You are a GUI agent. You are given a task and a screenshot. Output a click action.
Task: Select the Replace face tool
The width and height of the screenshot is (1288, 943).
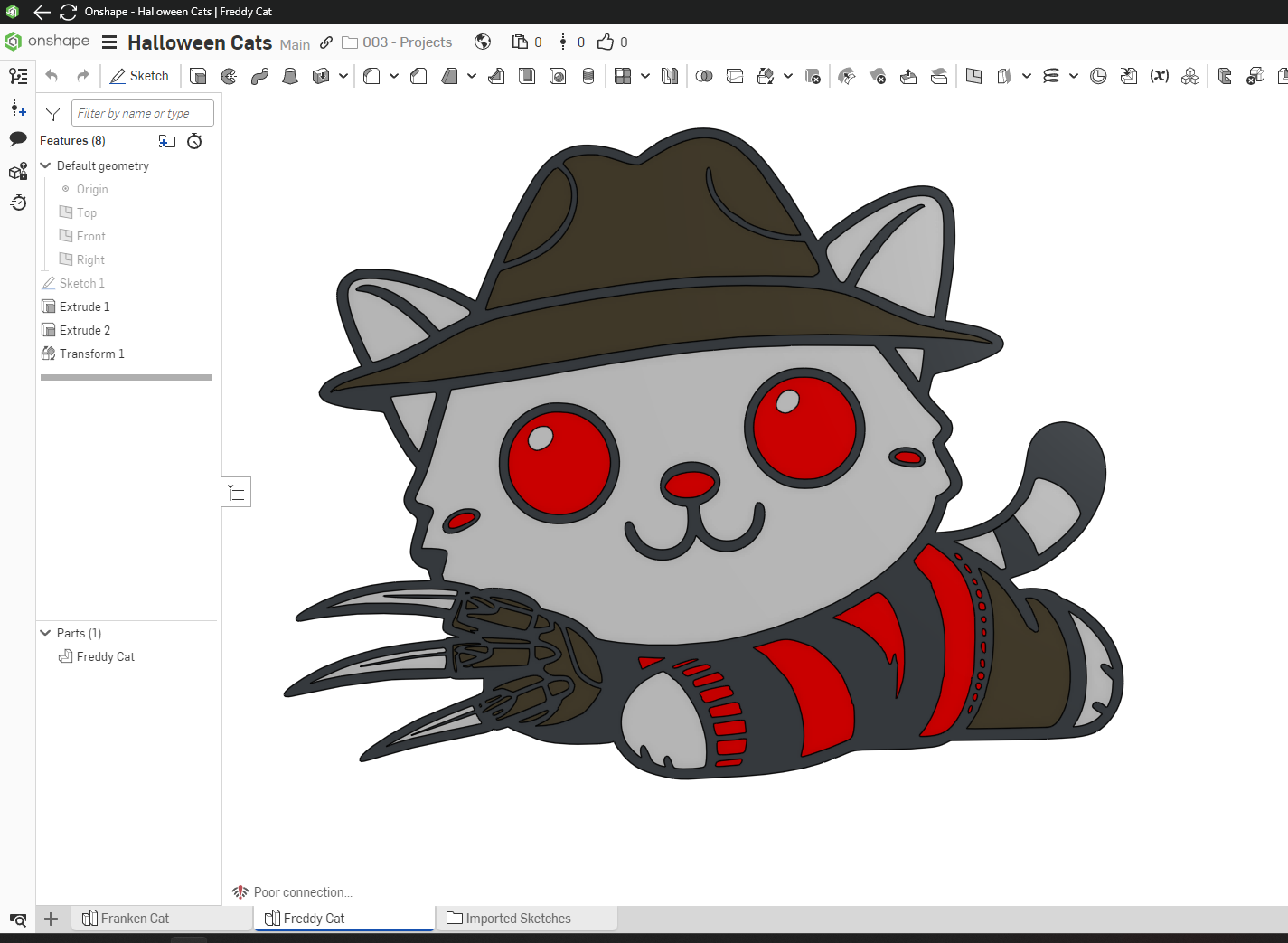[x=939, y=76]
